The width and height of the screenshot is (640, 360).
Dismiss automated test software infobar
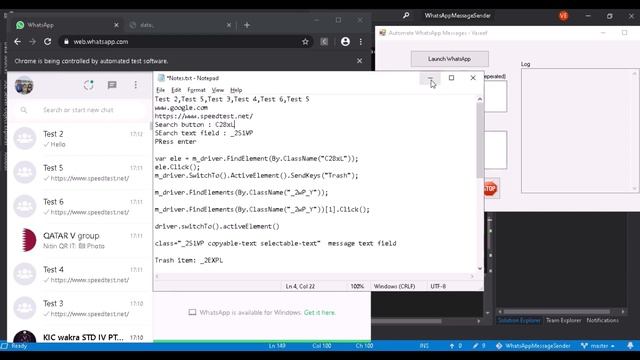[359, 61]
